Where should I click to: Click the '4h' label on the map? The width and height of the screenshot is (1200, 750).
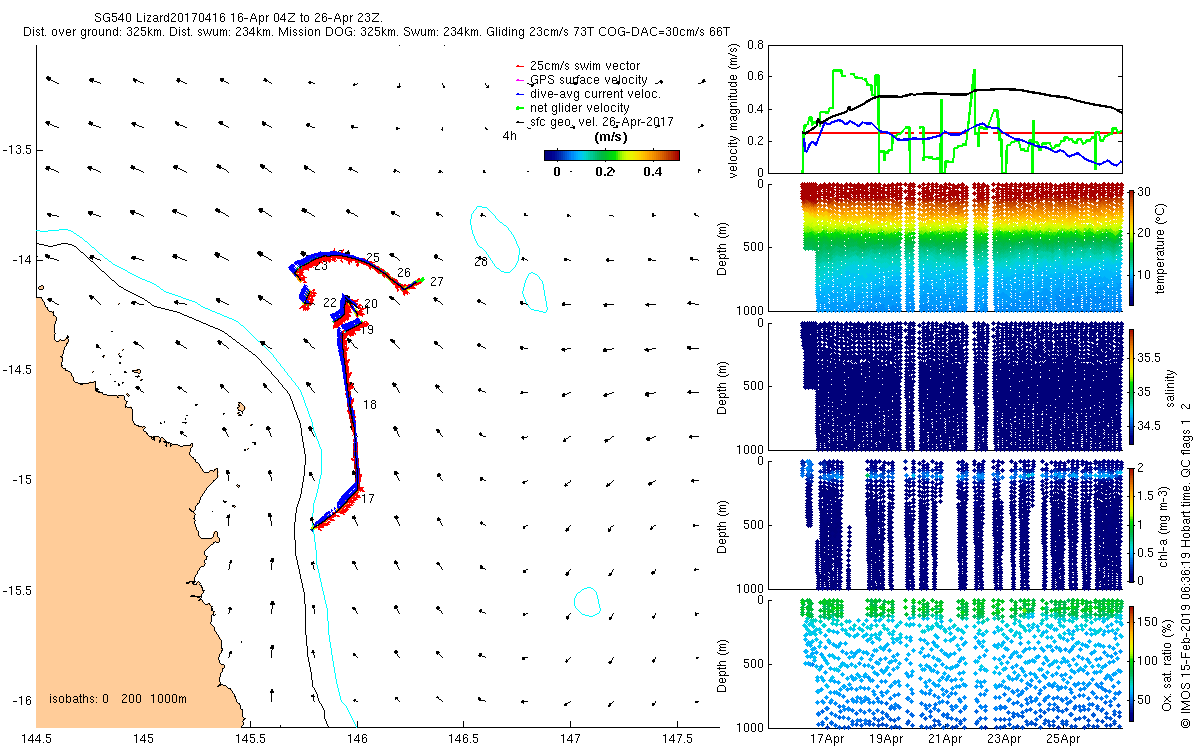coord(510,136)
